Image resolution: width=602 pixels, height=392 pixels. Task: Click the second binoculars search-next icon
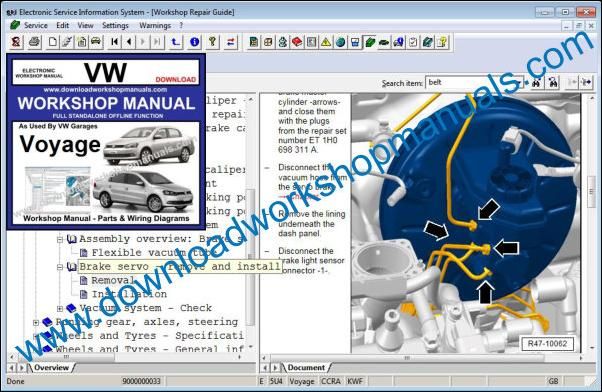tap(553, 82)
